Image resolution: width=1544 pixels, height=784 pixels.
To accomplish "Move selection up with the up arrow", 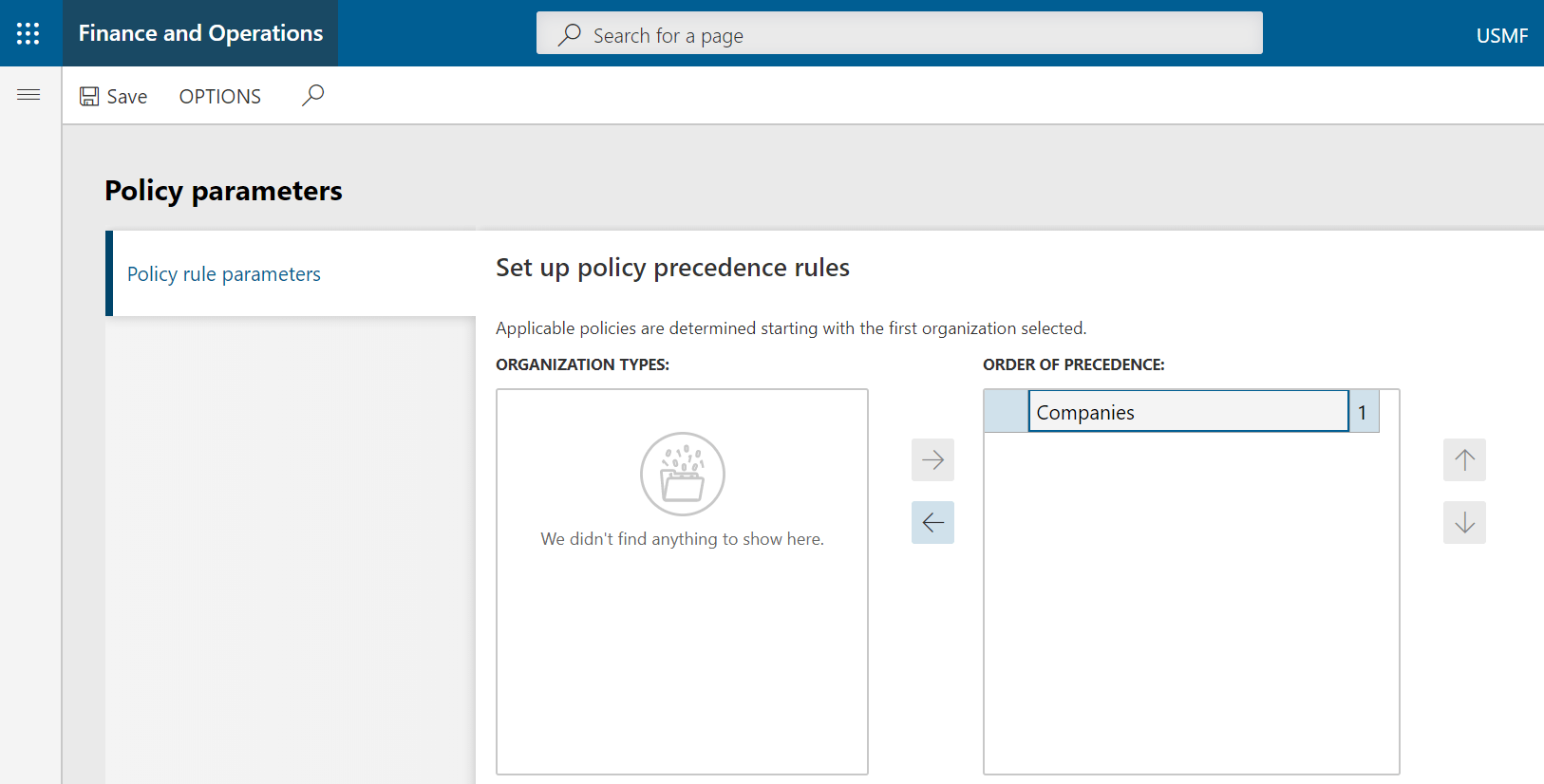I will coord(1464,460).
